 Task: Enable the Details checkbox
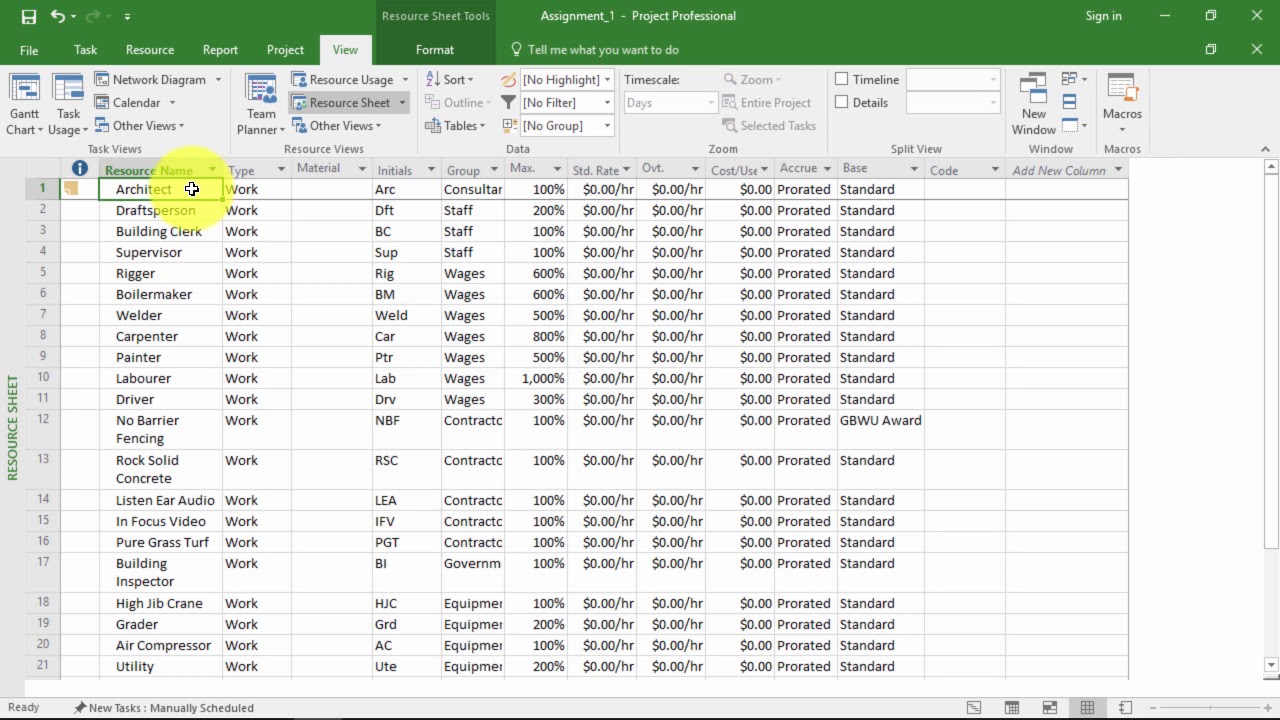(842, 102)
